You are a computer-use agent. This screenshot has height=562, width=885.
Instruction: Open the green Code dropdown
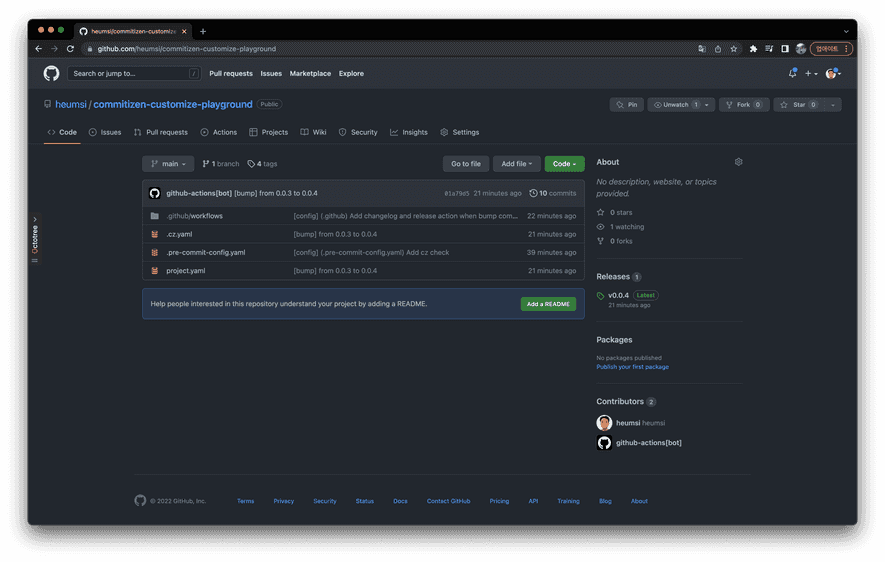[564, 163]
